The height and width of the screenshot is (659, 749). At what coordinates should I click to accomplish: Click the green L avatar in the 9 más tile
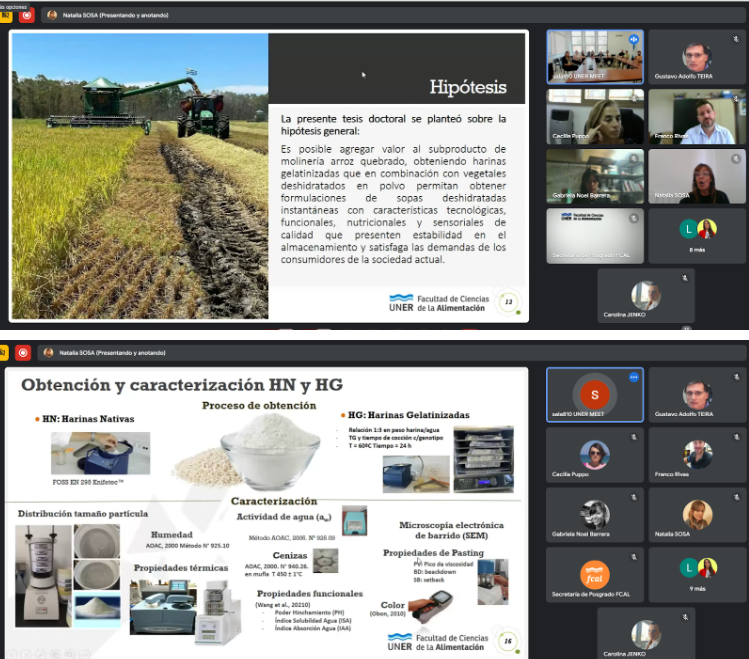[x=687, y=569]
